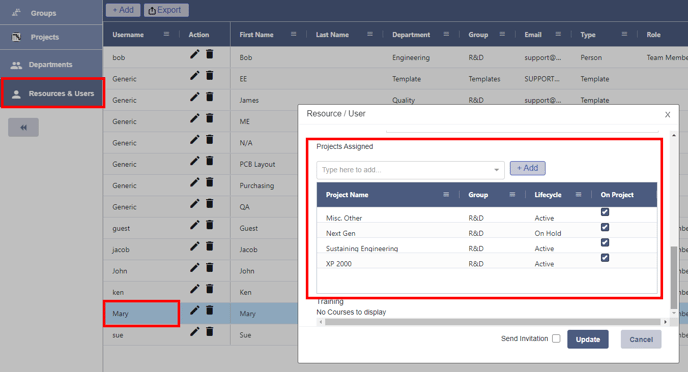Edit the John user row
The width and height of the screenshot is (688, 372).
[x=194, y=268]
